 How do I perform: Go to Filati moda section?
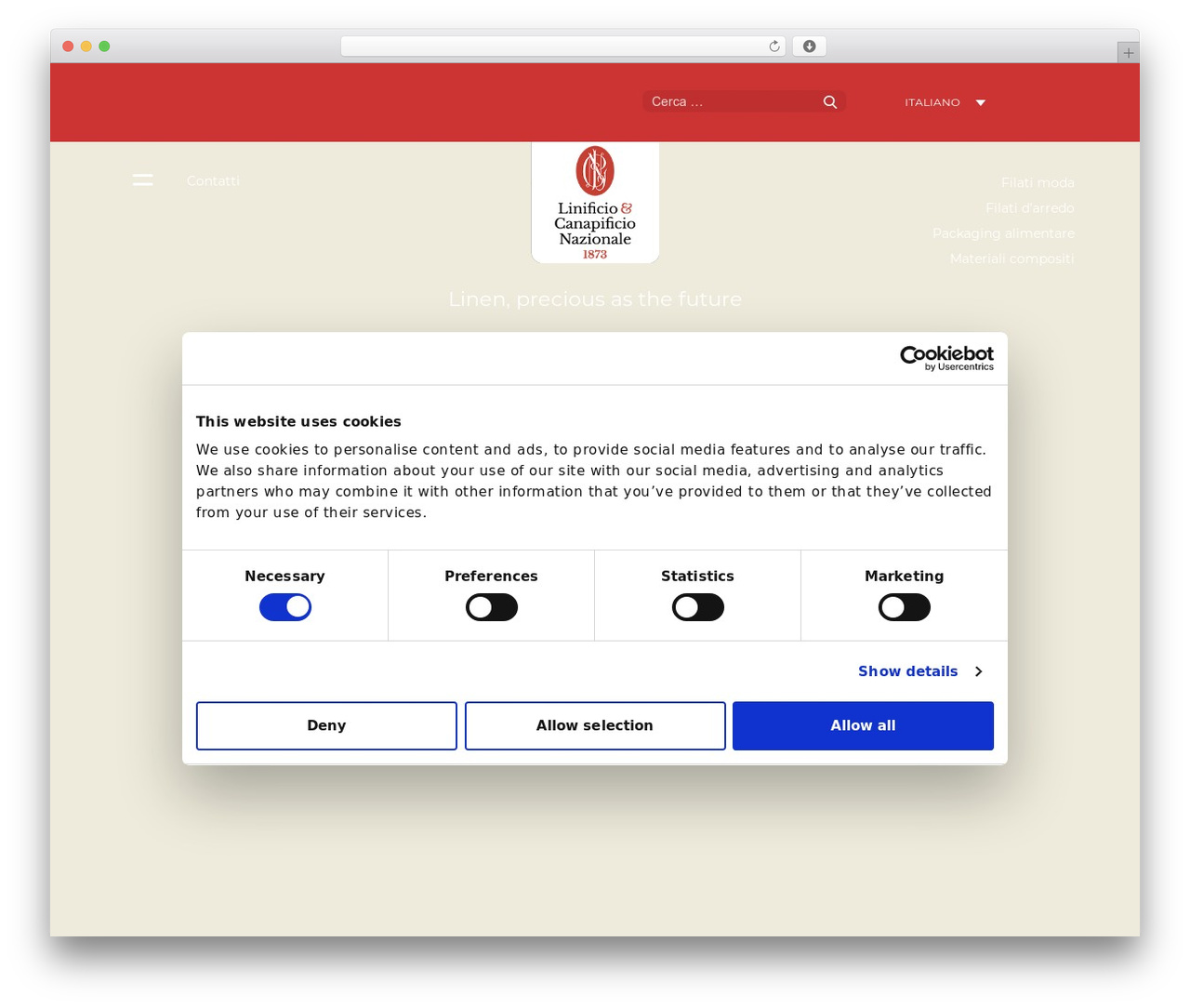1038,182
